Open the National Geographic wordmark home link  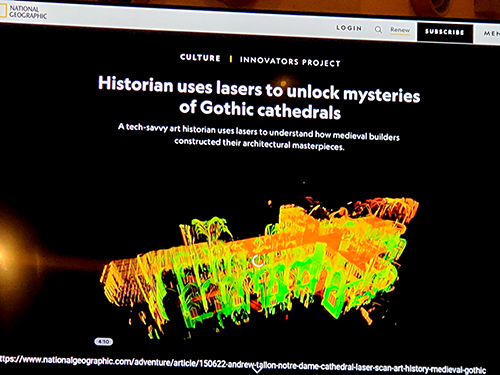[x=28, y=12]
